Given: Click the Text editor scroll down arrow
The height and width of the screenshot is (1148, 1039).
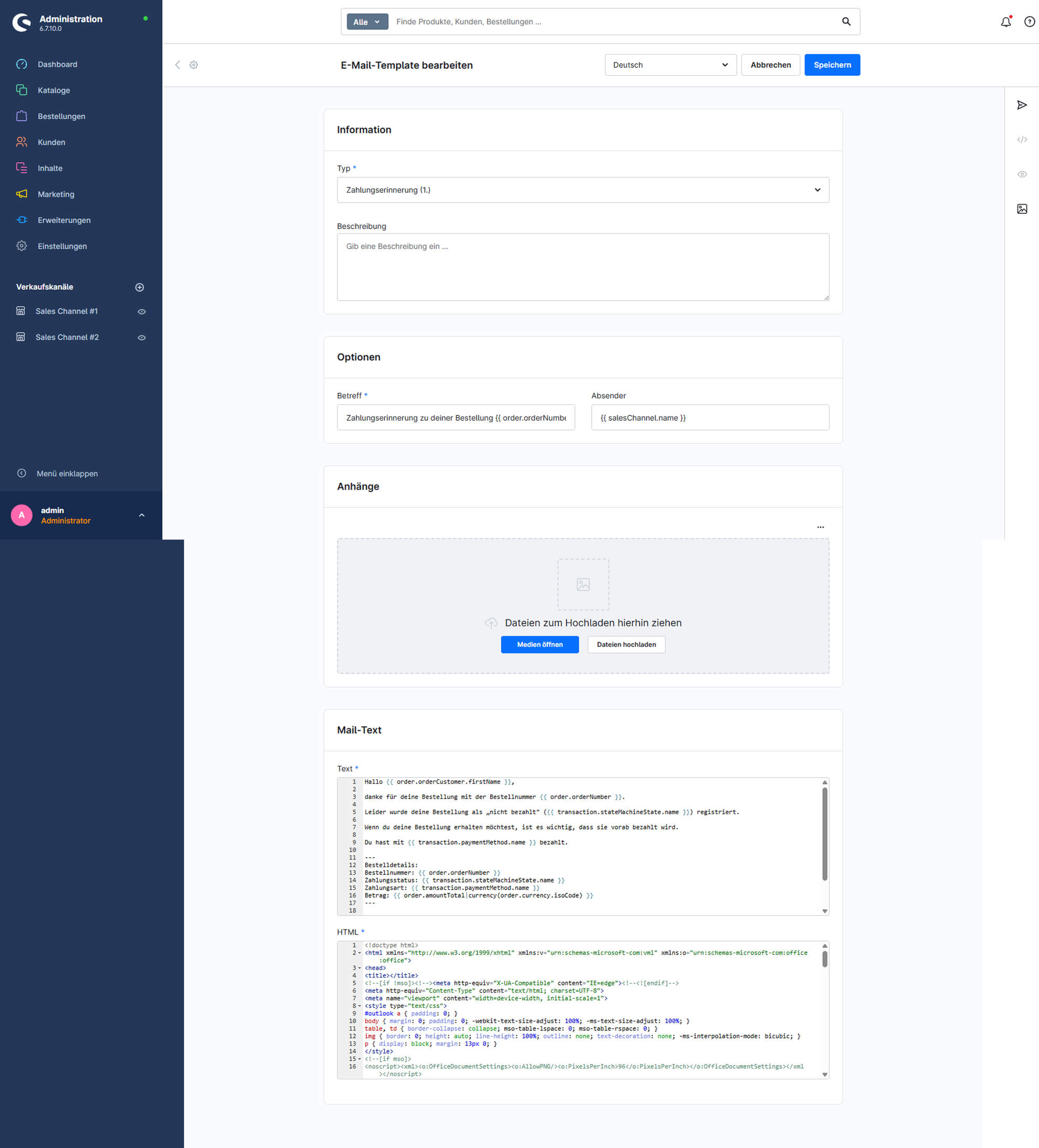Looking at the screenshot, I should (824, 911).
